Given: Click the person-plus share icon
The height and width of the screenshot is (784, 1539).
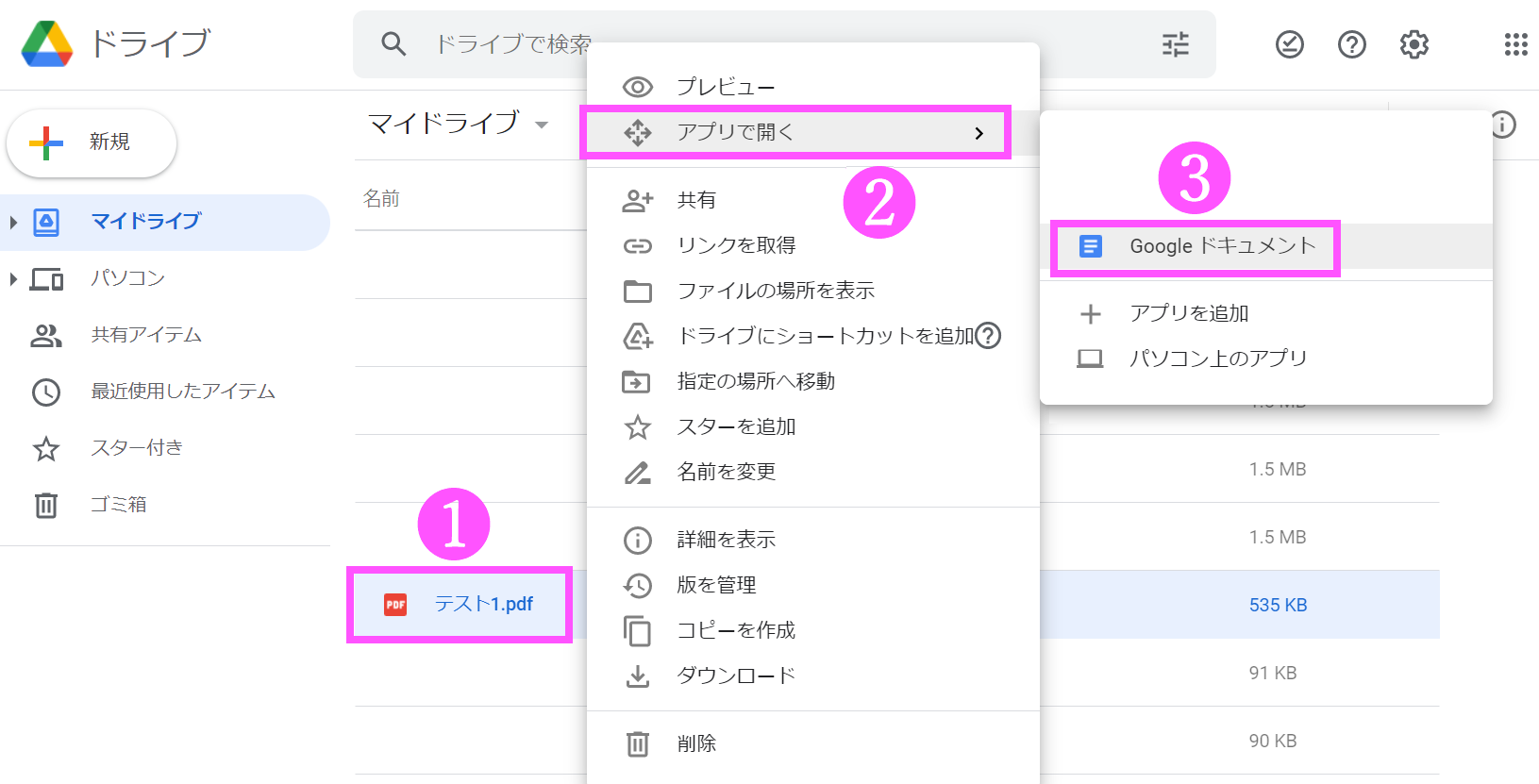Looking at the screenshot, I should click(x=638, y=200).
